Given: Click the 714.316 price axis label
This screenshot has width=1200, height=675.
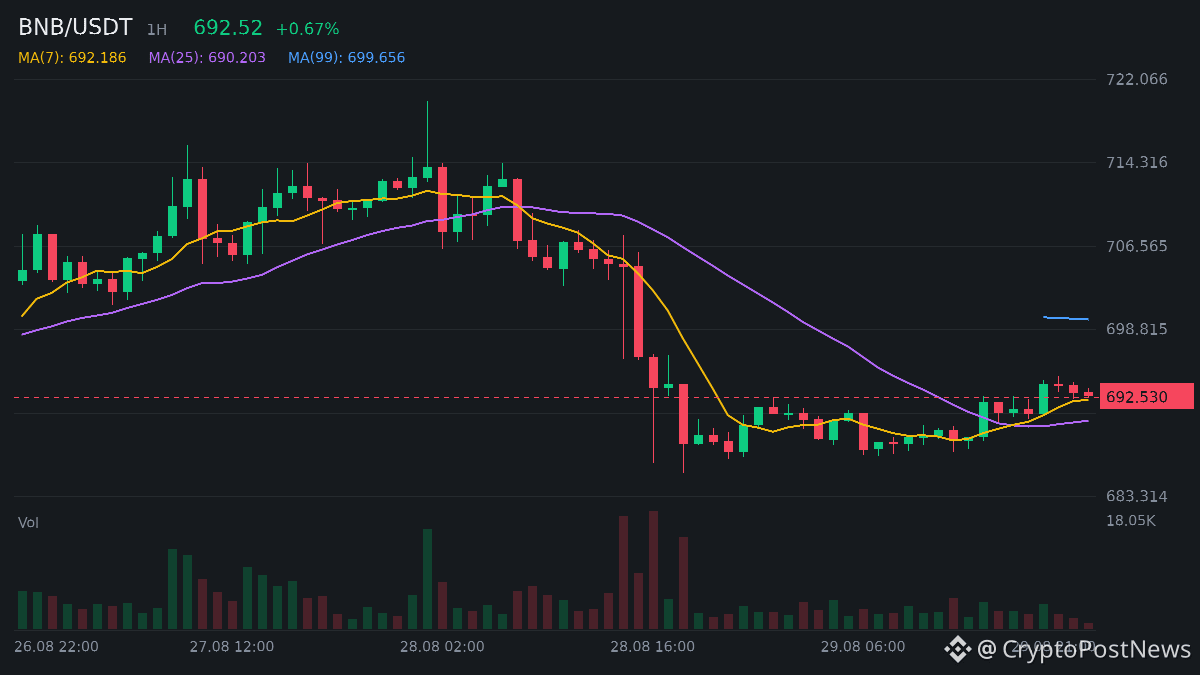Looking at the screenshot, I should coord(1137,162).
